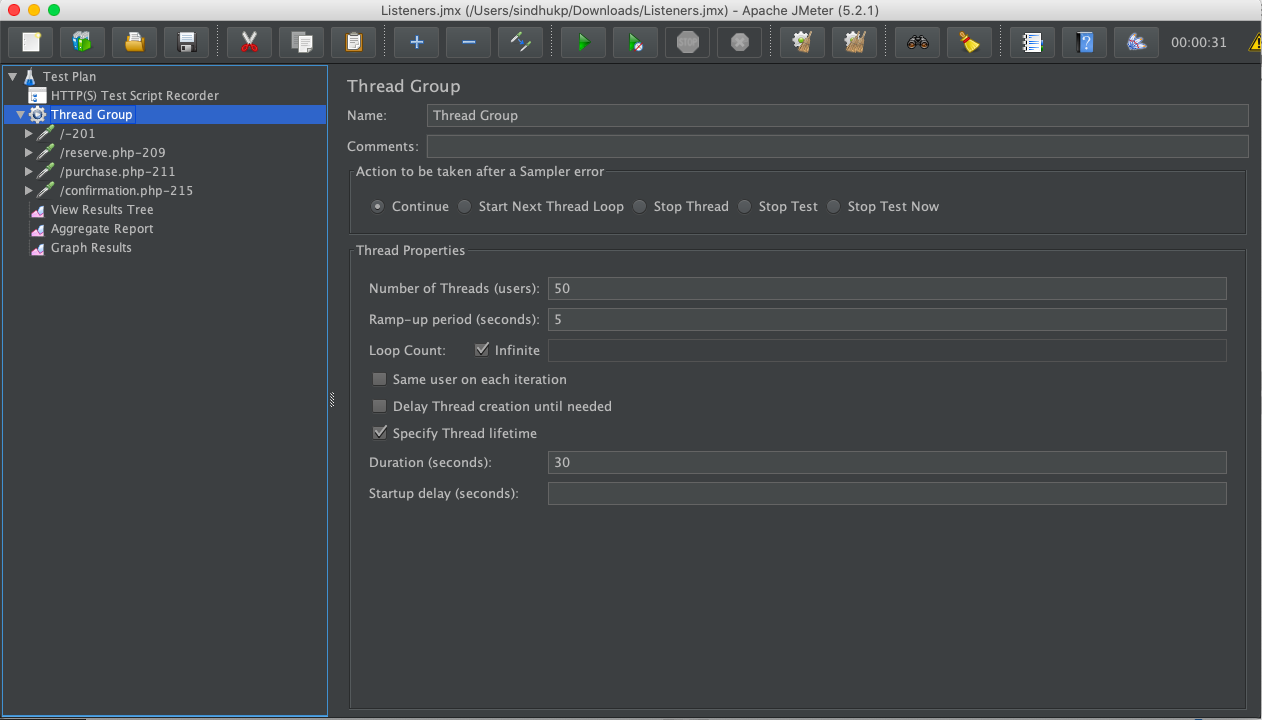
Task: Open the Templates toolbar icon
Action: point(83,43)
